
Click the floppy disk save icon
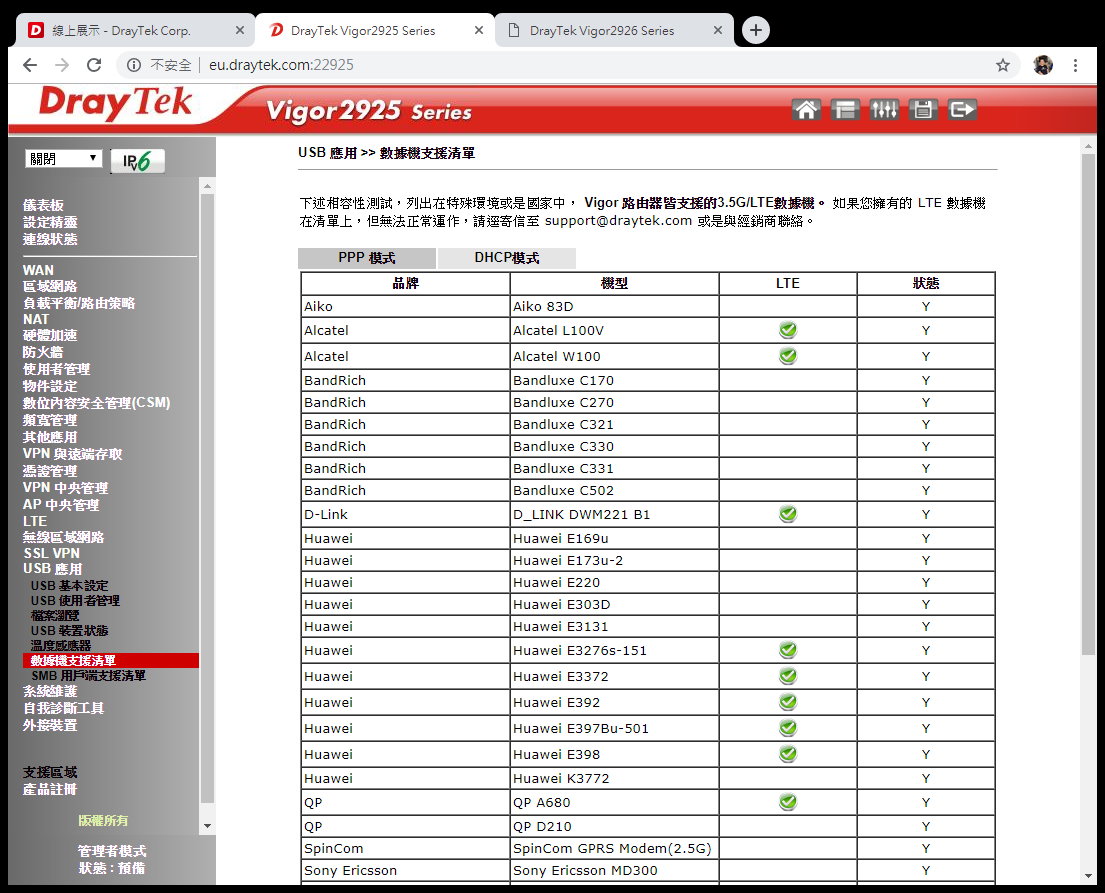pos(923,110)
